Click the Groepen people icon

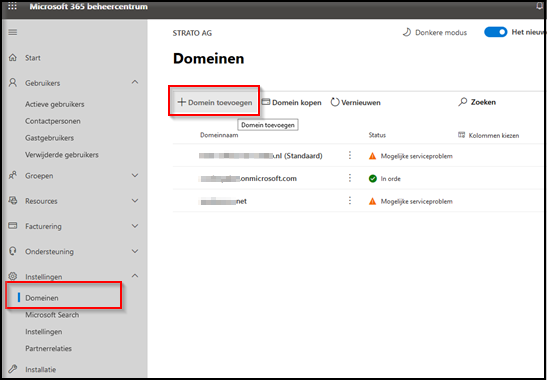tap(13, 176)
